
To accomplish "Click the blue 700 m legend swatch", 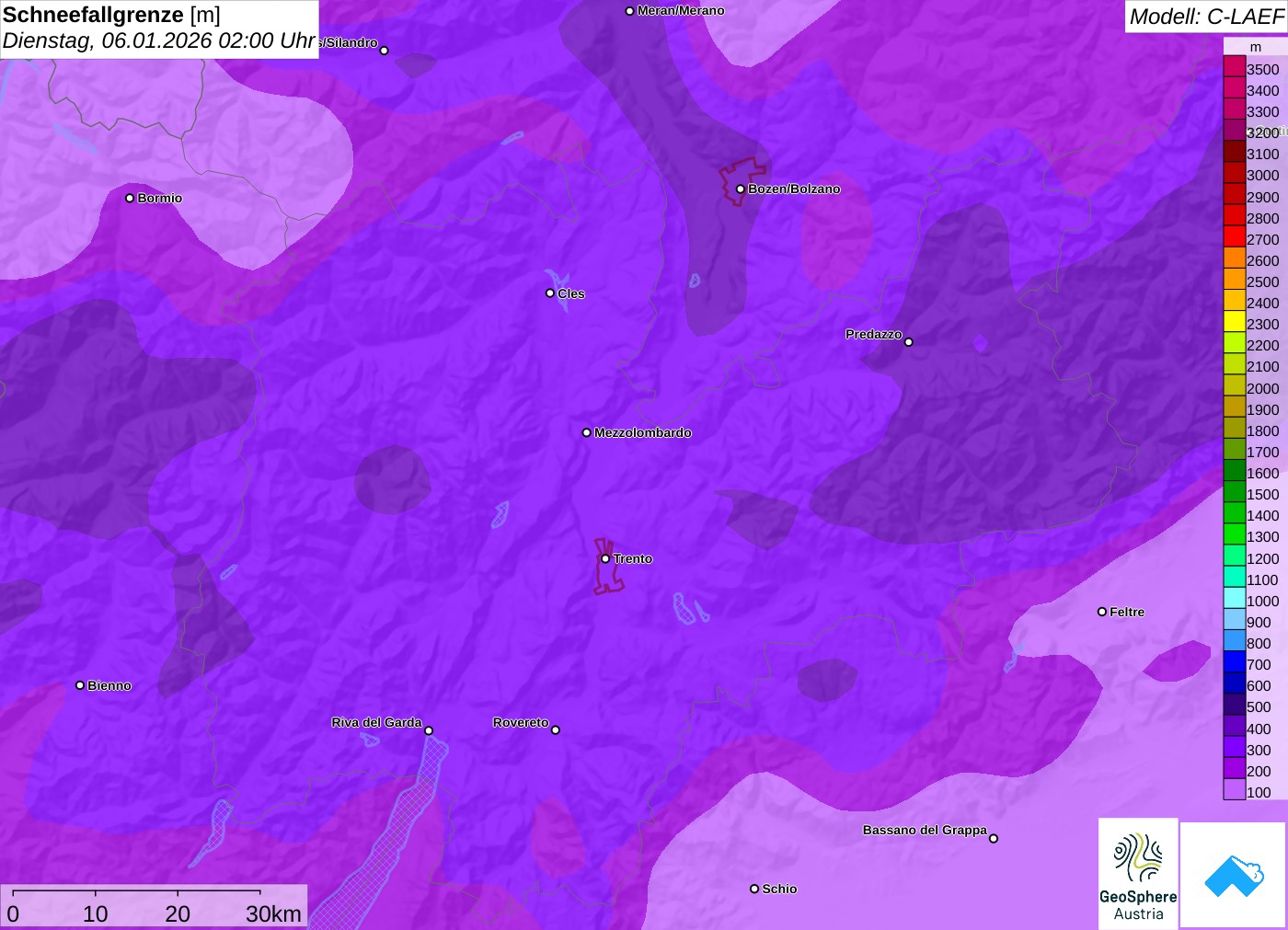I will click(1235, 661).
